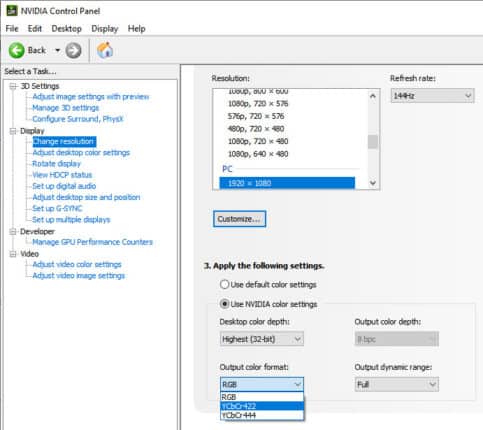Viewport: 483px width, 430px height.
Task: Collapse the Display tree node
Action: click(x=13, y=131)
